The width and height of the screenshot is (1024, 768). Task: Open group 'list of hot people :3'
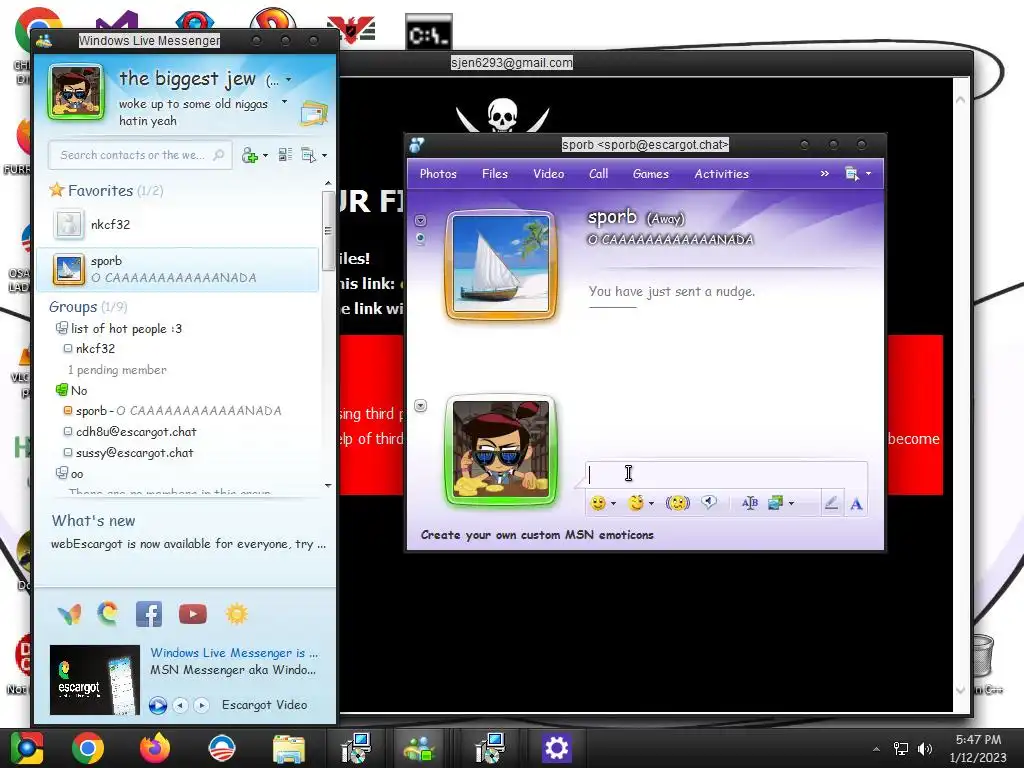tap(126, 328)
